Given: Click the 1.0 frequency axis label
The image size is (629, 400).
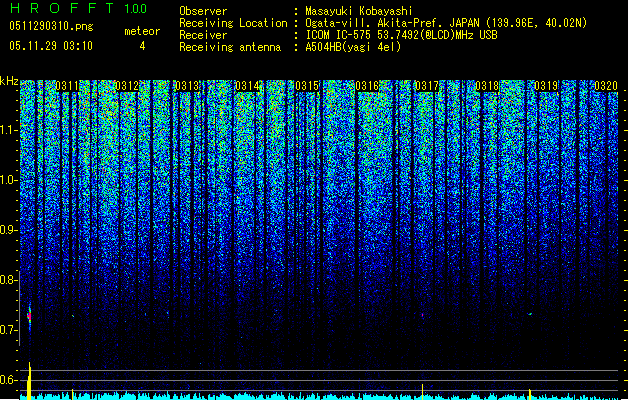Looking at the screenshot, I should (x=9, y=180).
